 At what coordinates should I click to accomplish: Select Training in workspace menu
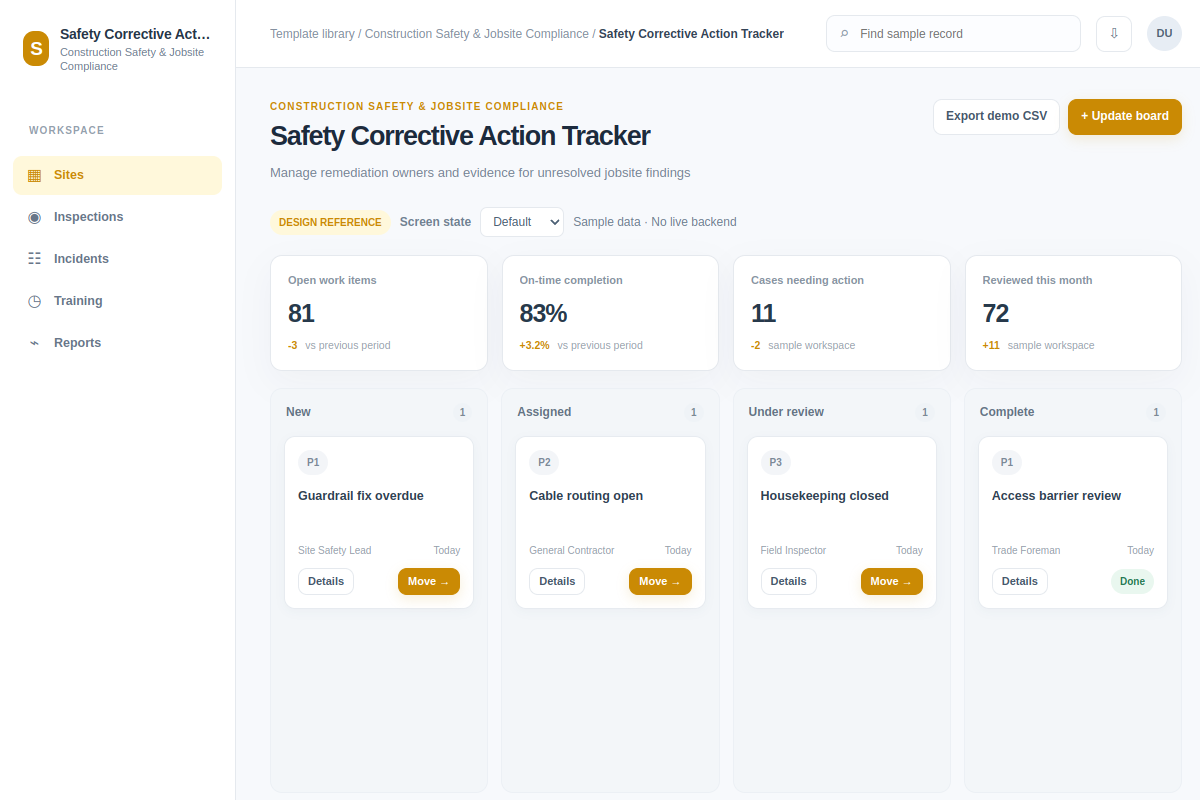[x=117, y=301]
